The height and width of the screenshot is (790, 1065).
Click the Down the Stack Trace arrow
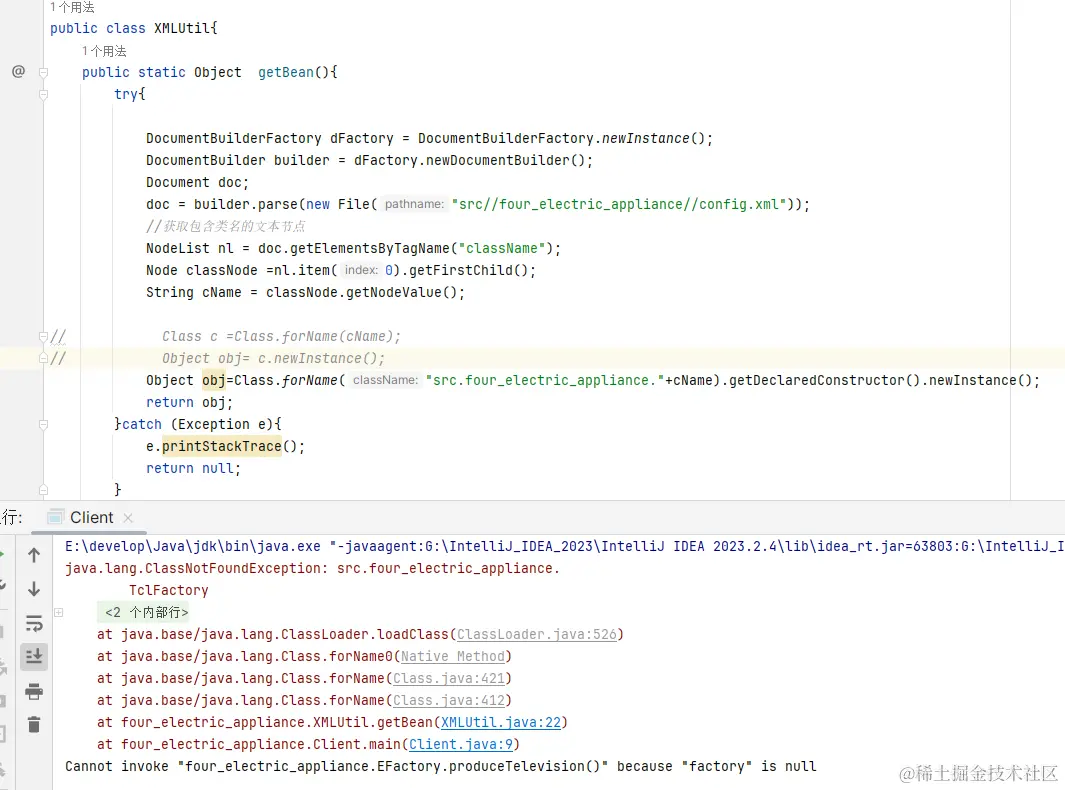34,589
